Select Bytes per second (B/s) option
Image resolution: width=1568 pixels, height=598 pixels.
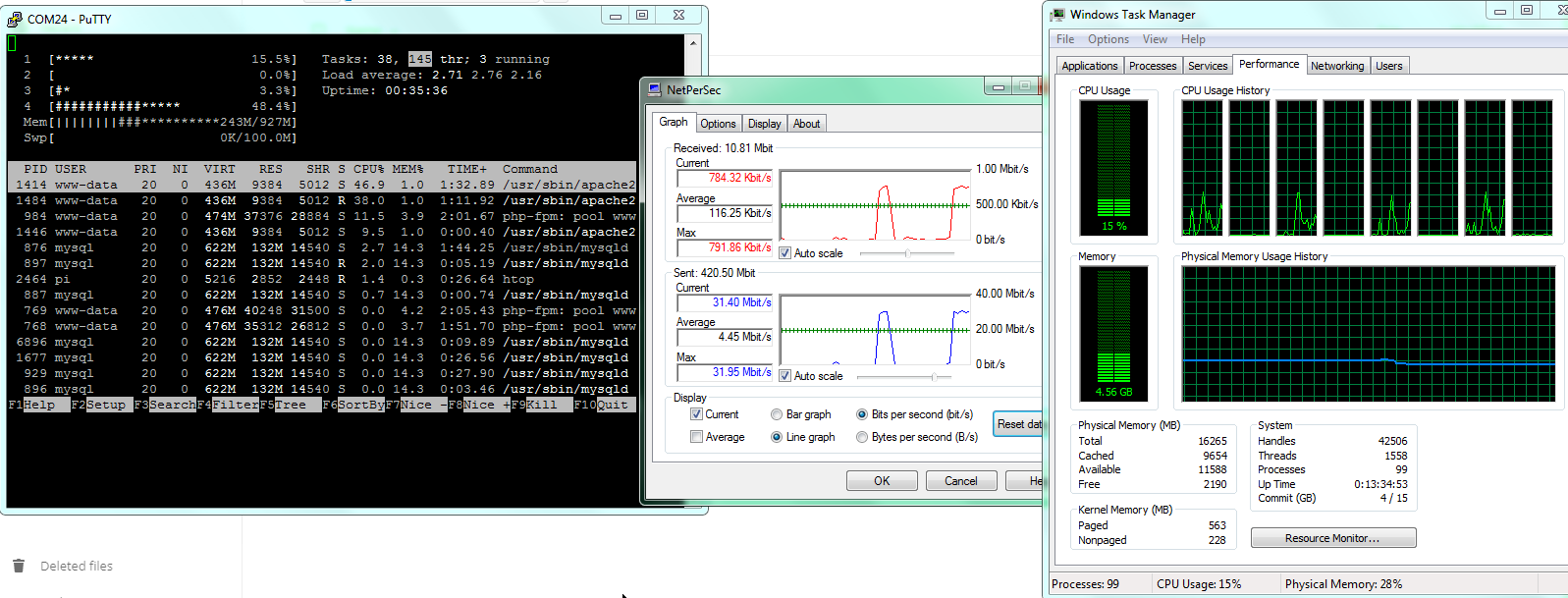(x=862, y=437)
